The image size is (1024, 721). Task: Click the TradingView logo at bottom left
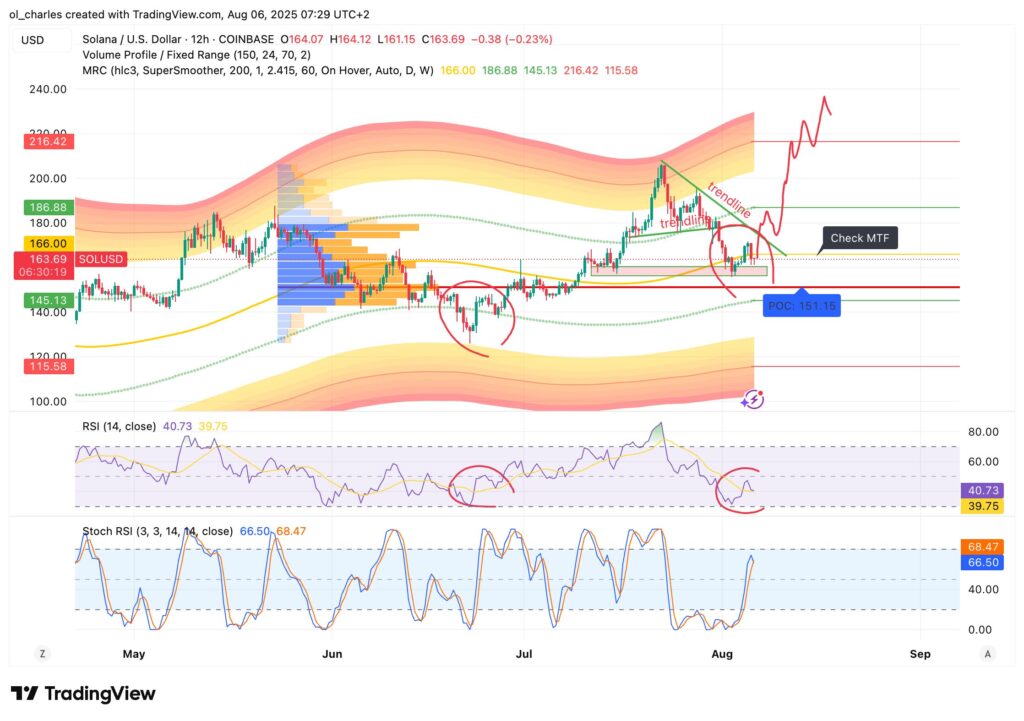(80, 693)
